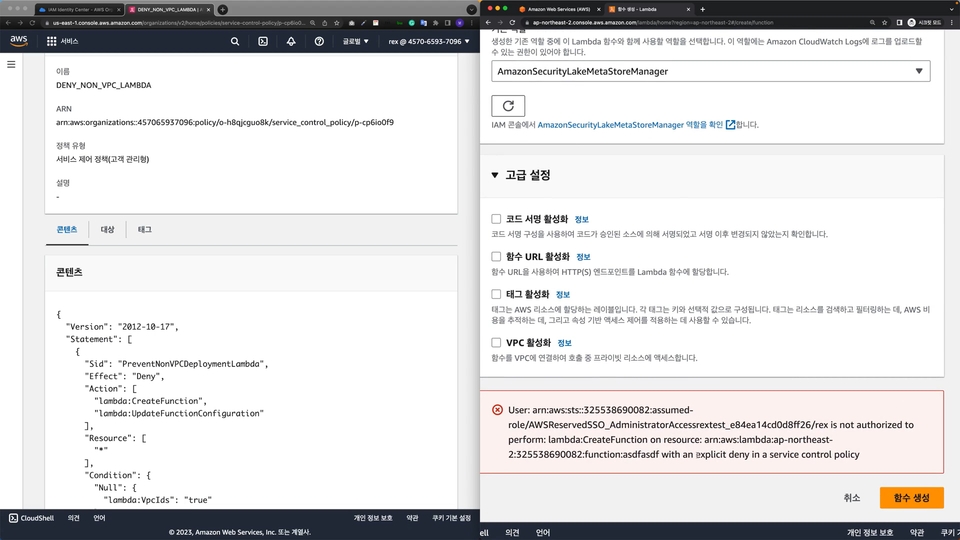Click the AWS logo in the left window

19,40
